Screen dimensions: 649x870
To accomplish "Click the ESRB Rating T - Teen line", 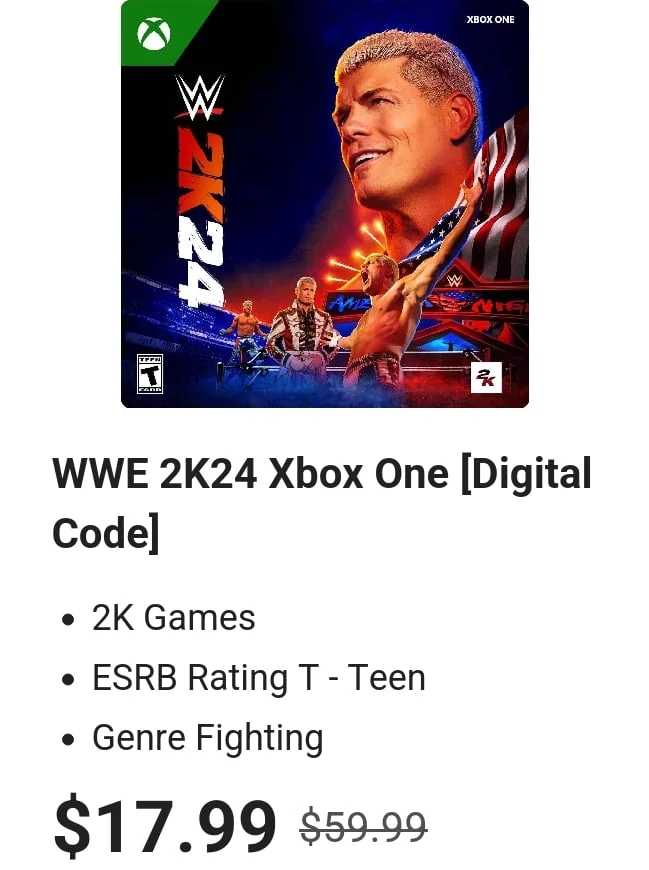I will tap(259, 677).
